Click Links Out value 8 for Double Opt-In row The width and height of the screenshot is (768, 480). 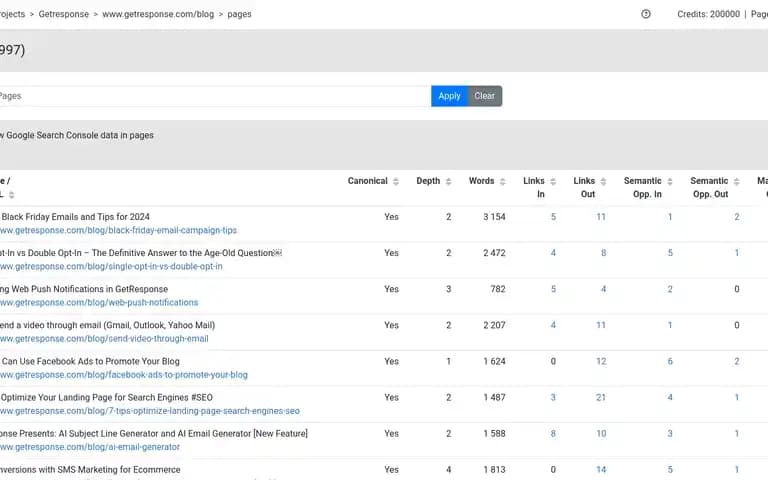[603, 253]
